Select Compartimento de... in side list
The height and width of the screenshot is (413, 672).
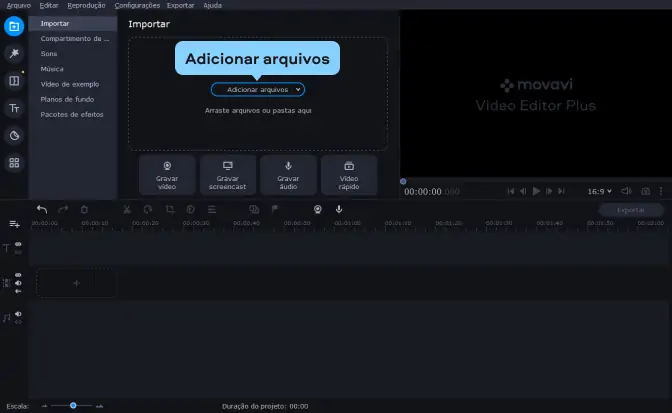point(73,39)
